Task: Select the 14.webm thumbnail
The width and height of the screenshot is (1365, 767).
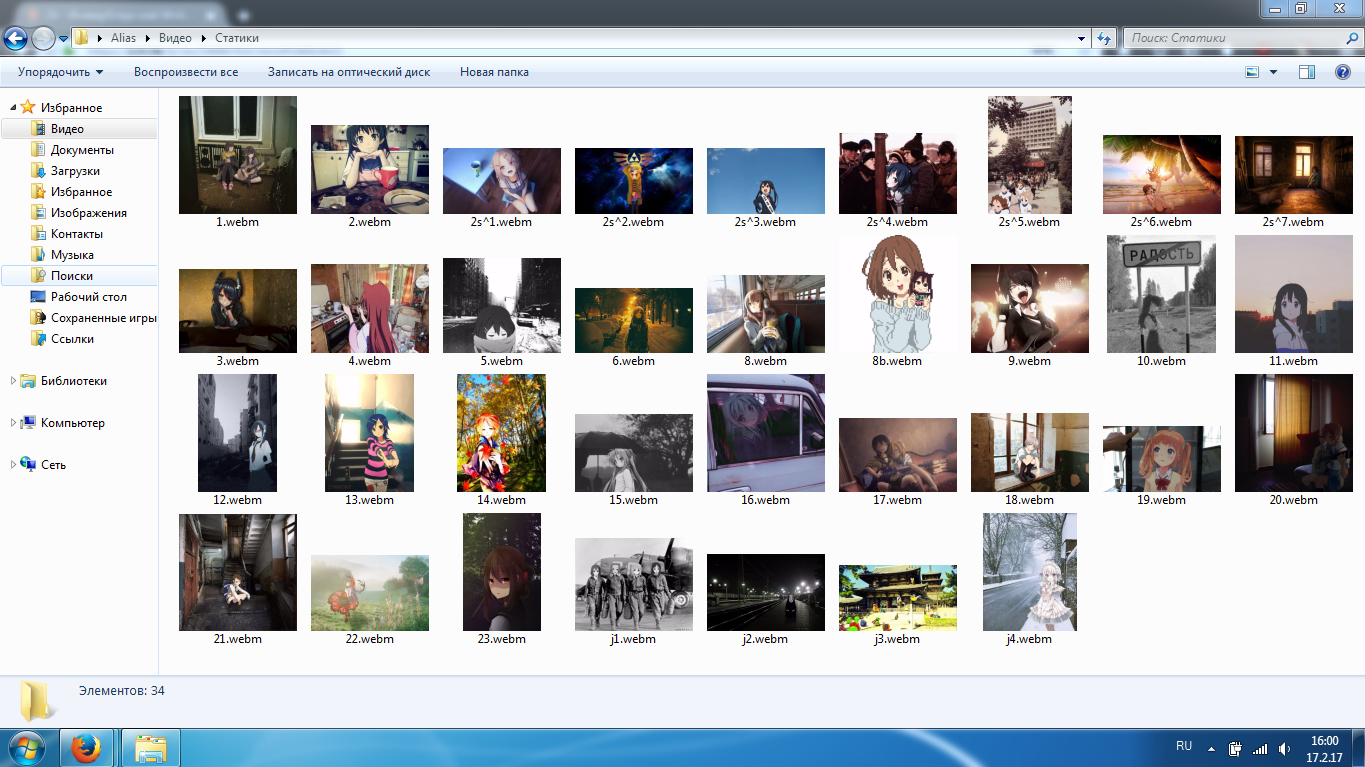Action: pyautogui.click(x=502, y=433)
